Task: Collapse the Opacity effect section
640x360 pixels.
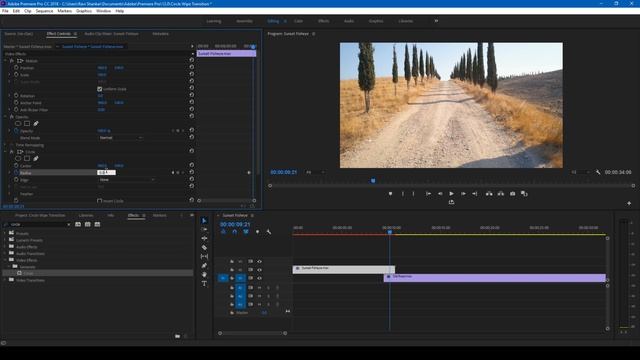Action: click(6, 117)
